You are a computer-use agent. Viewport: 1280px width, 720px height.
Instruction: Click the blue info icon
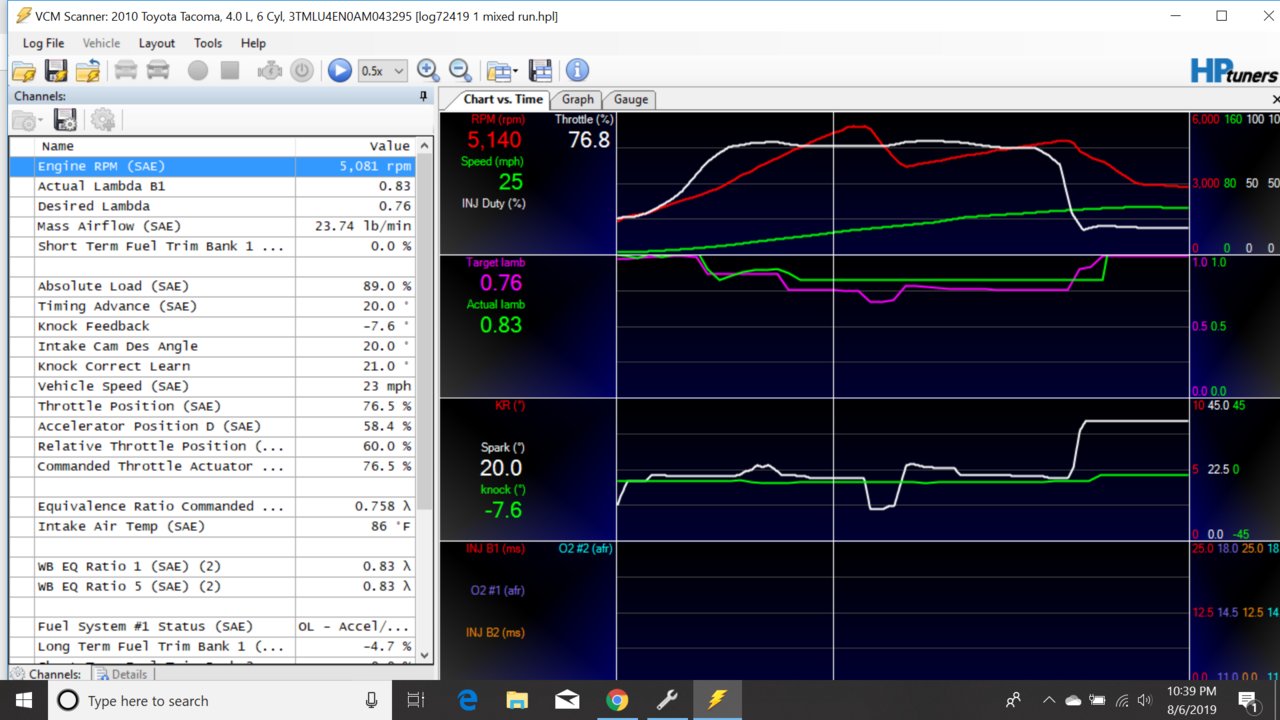(x=577, y=71)
